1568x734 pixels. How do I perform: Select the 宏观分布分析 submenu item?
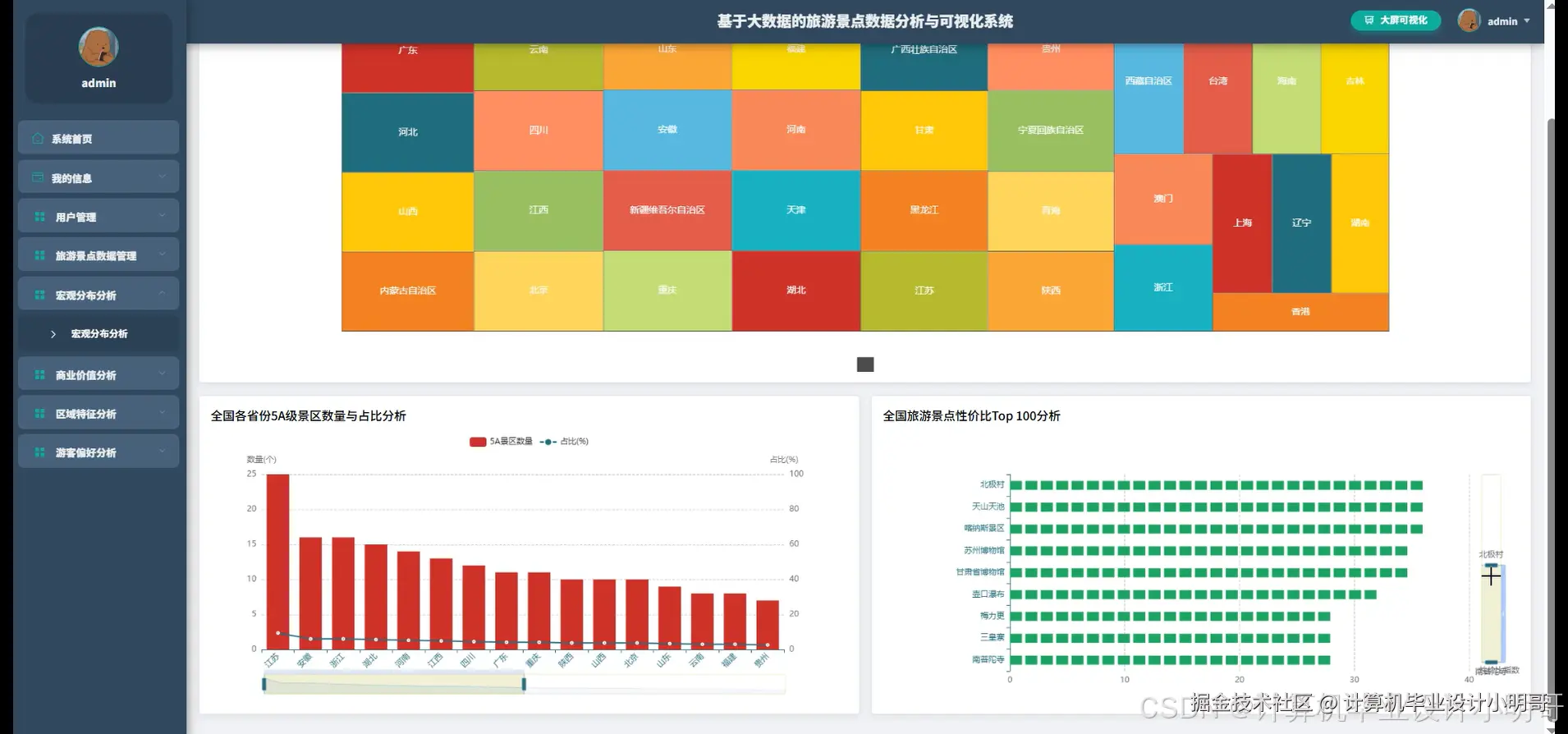(x=99, y=334)
